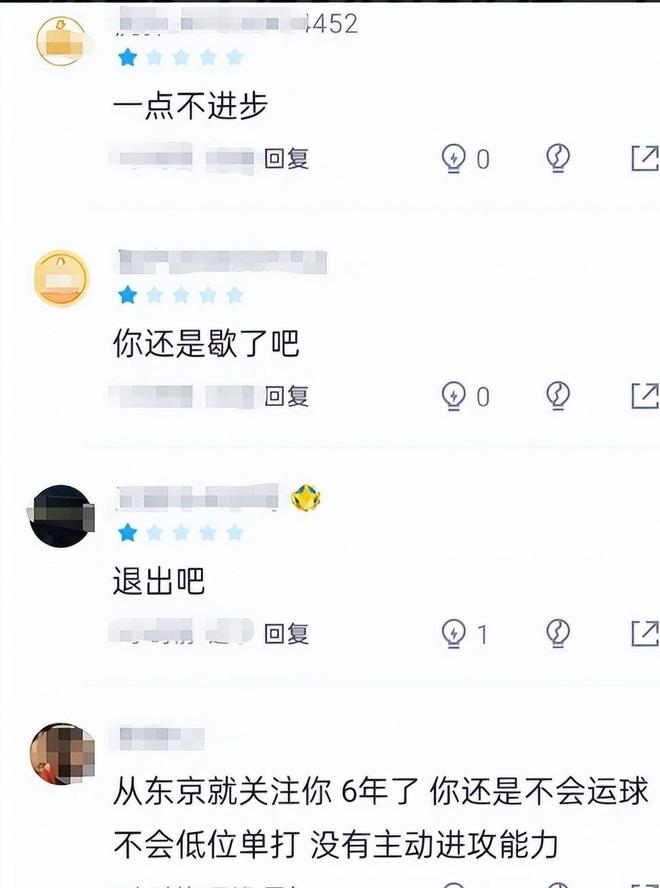Like the comment '退出吧'
Screen dimensions: 660x888
pos(454,633)
